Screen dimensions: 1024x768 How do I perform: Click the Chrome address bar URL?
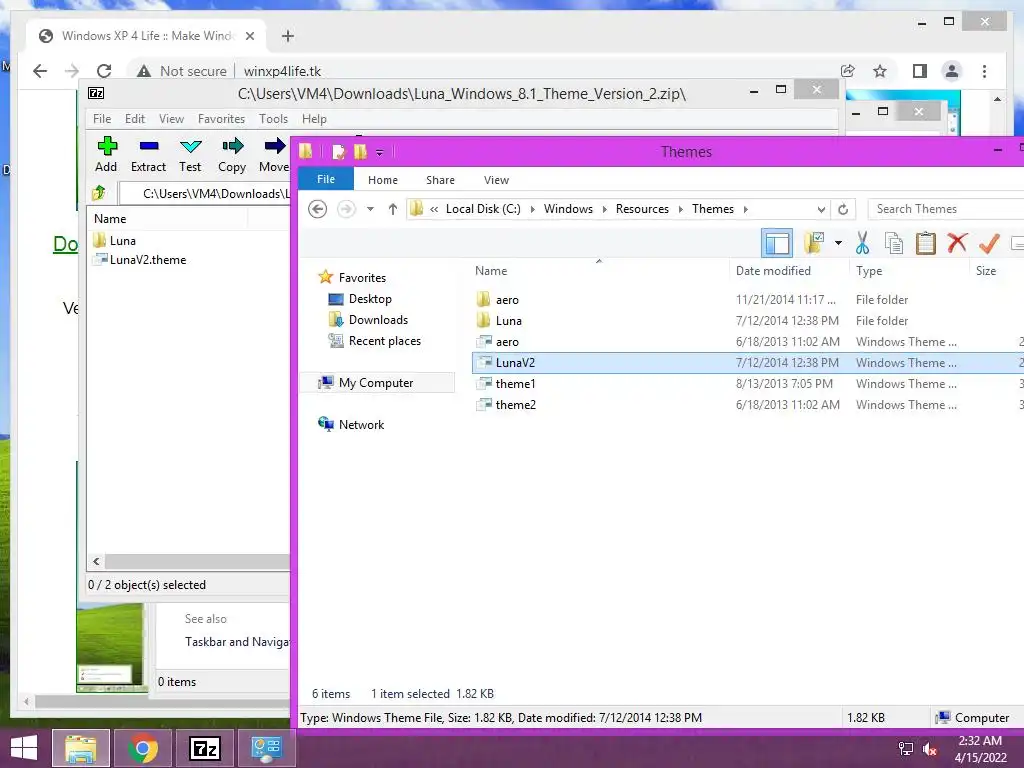(282, 71)
